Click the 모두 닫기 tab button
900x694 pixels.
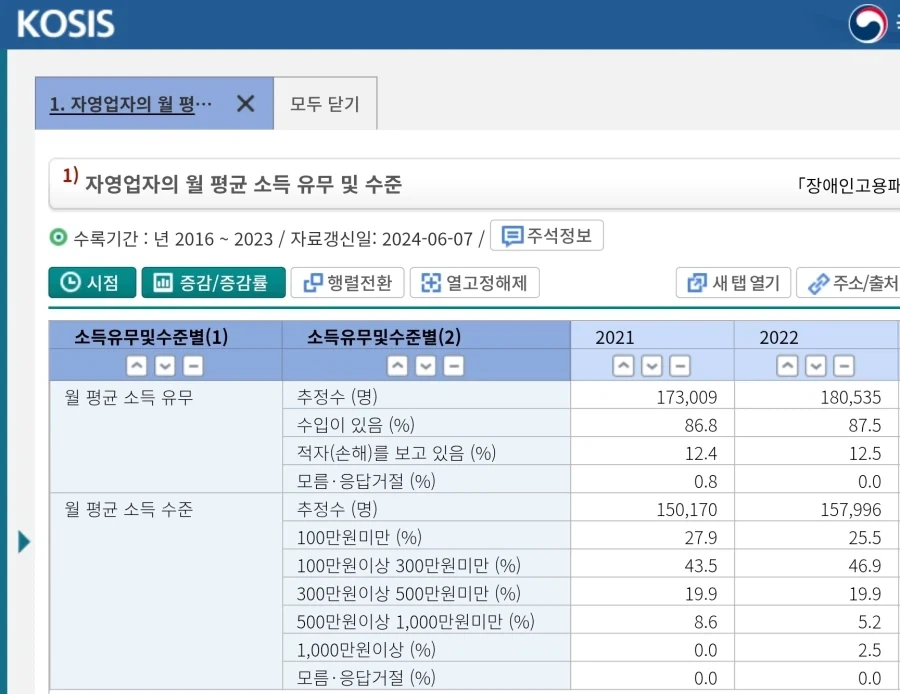325,104
